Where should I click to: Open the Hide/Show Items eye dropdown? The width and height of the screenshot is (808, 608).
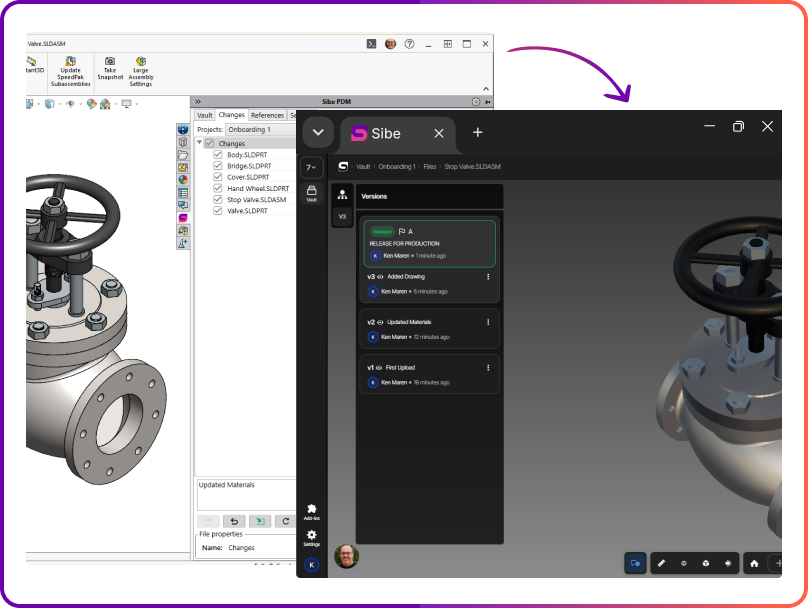[73, 104]
